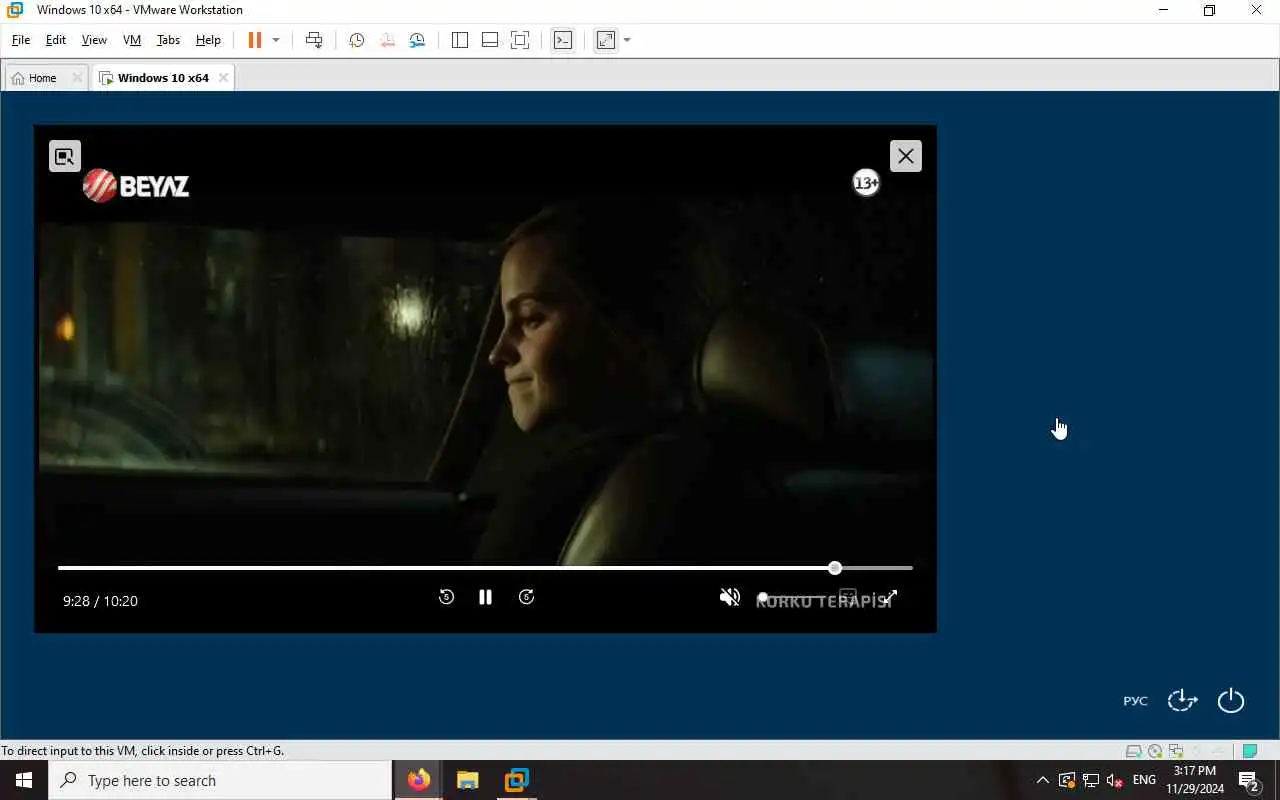The width and height of the screenshot is (1280, 800).
Task: Close the Windows 10 x64 tab
Action: (x=223, y=78)
